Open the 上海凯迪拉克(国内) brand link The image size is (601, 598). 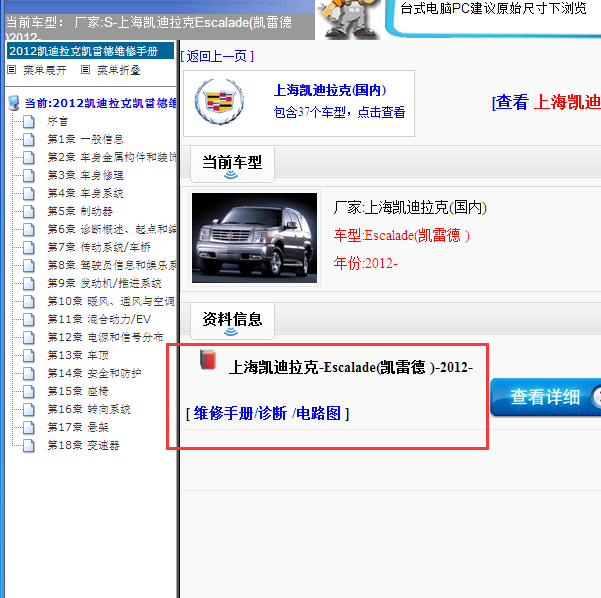[x=330, y=90]
